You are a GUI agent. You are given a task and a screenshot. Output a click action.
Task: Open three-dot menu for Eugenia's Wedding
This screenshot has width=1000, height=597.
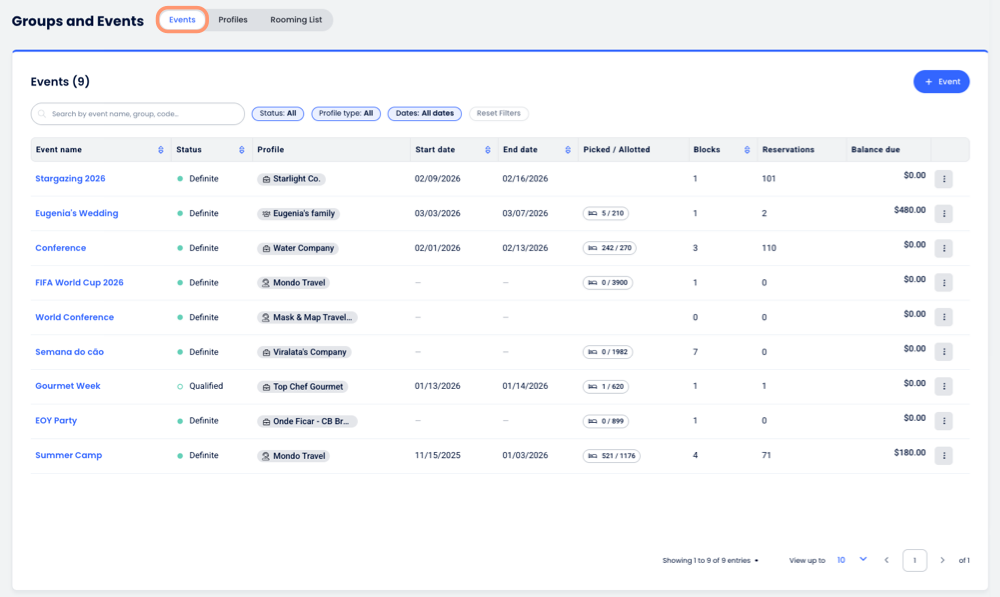coord(943,214)
